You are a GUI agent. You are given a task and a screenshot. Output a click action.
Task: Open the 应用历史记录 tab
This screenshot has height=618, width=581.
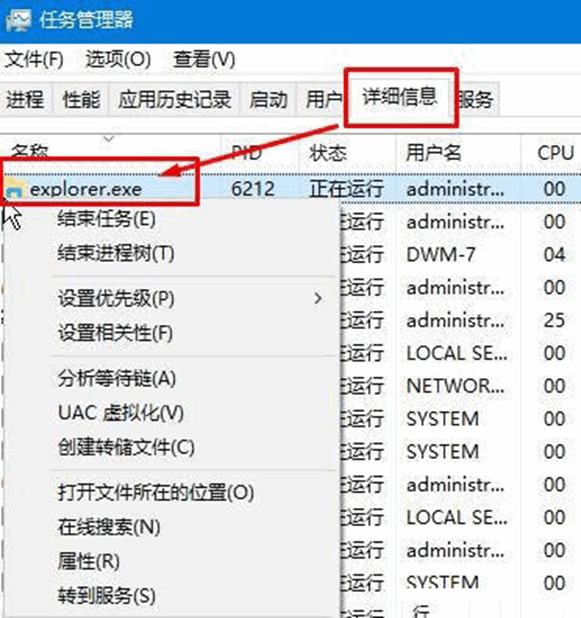pyautogui.click(x=174, y=99)
